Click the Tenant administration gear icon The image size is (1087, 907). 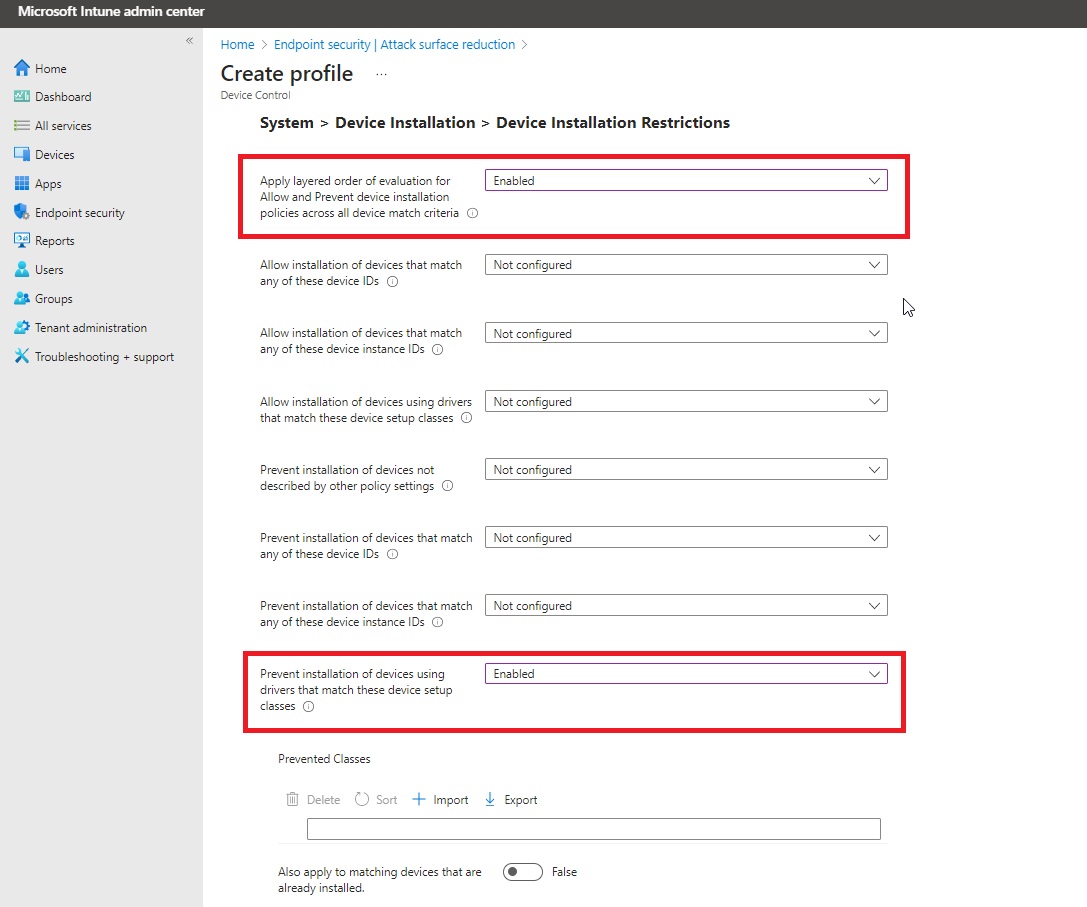tap(22, 327)
